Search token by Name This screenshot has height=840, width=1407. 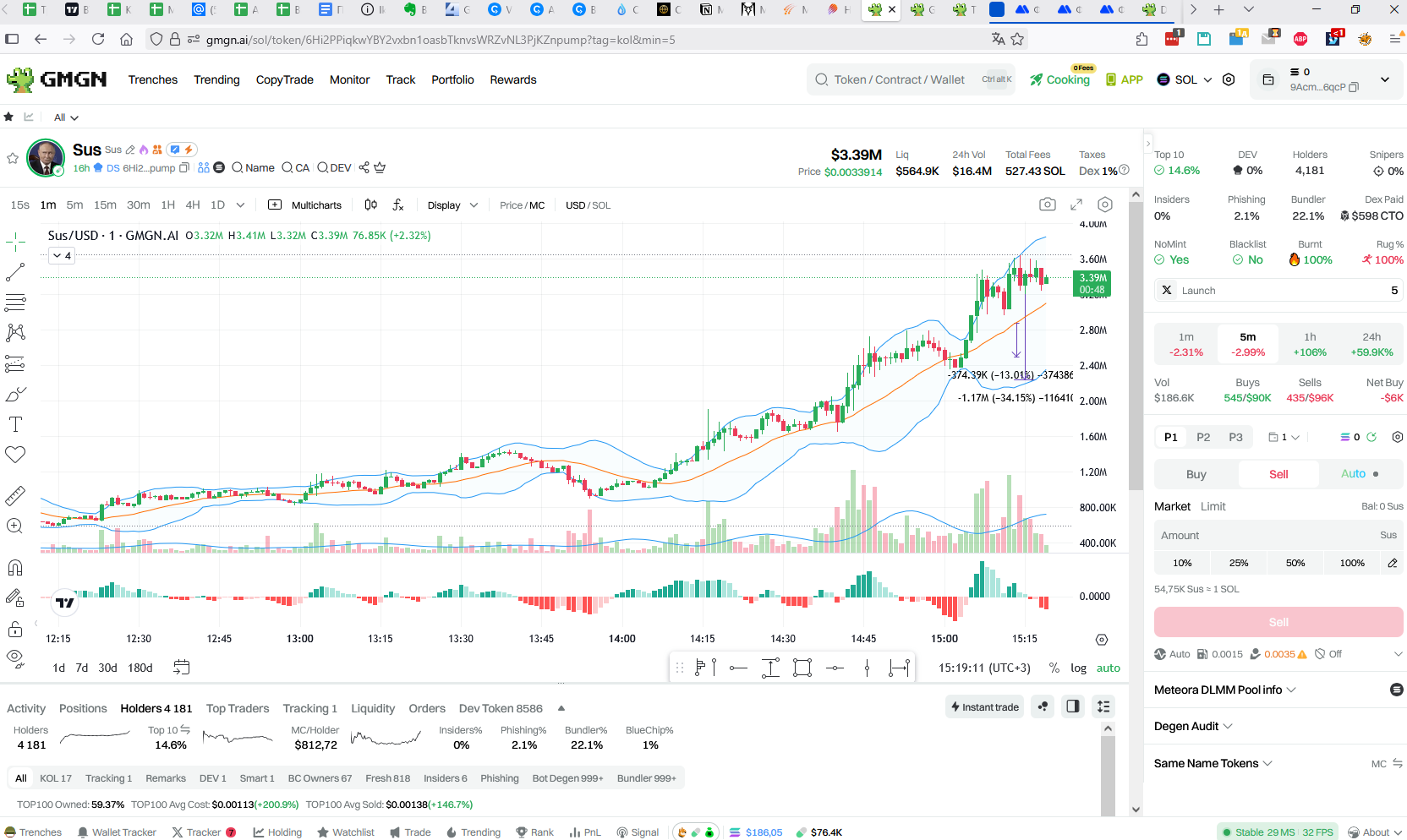(x=253, y=167)
